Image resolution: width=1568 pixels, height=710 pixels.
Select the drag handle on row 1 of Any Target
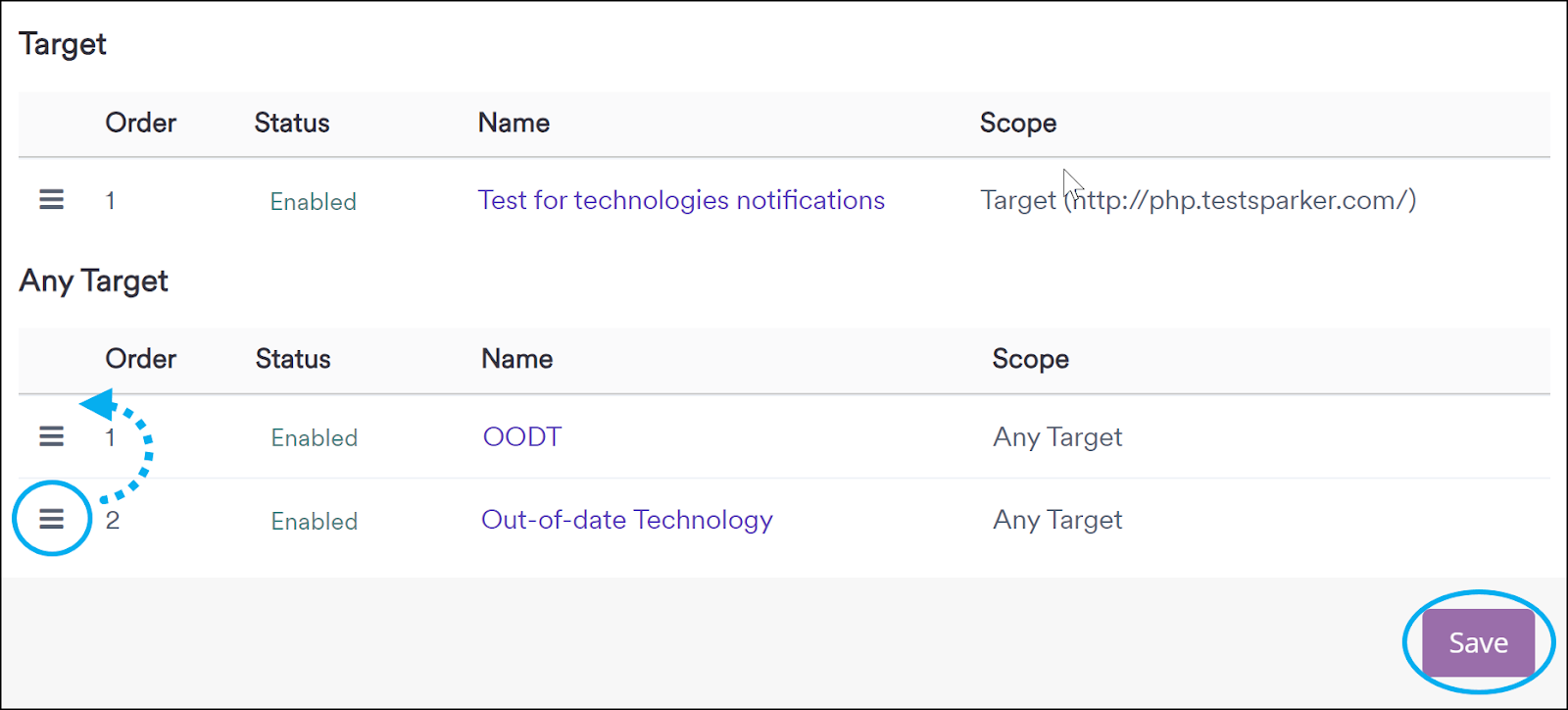[51, 436]
